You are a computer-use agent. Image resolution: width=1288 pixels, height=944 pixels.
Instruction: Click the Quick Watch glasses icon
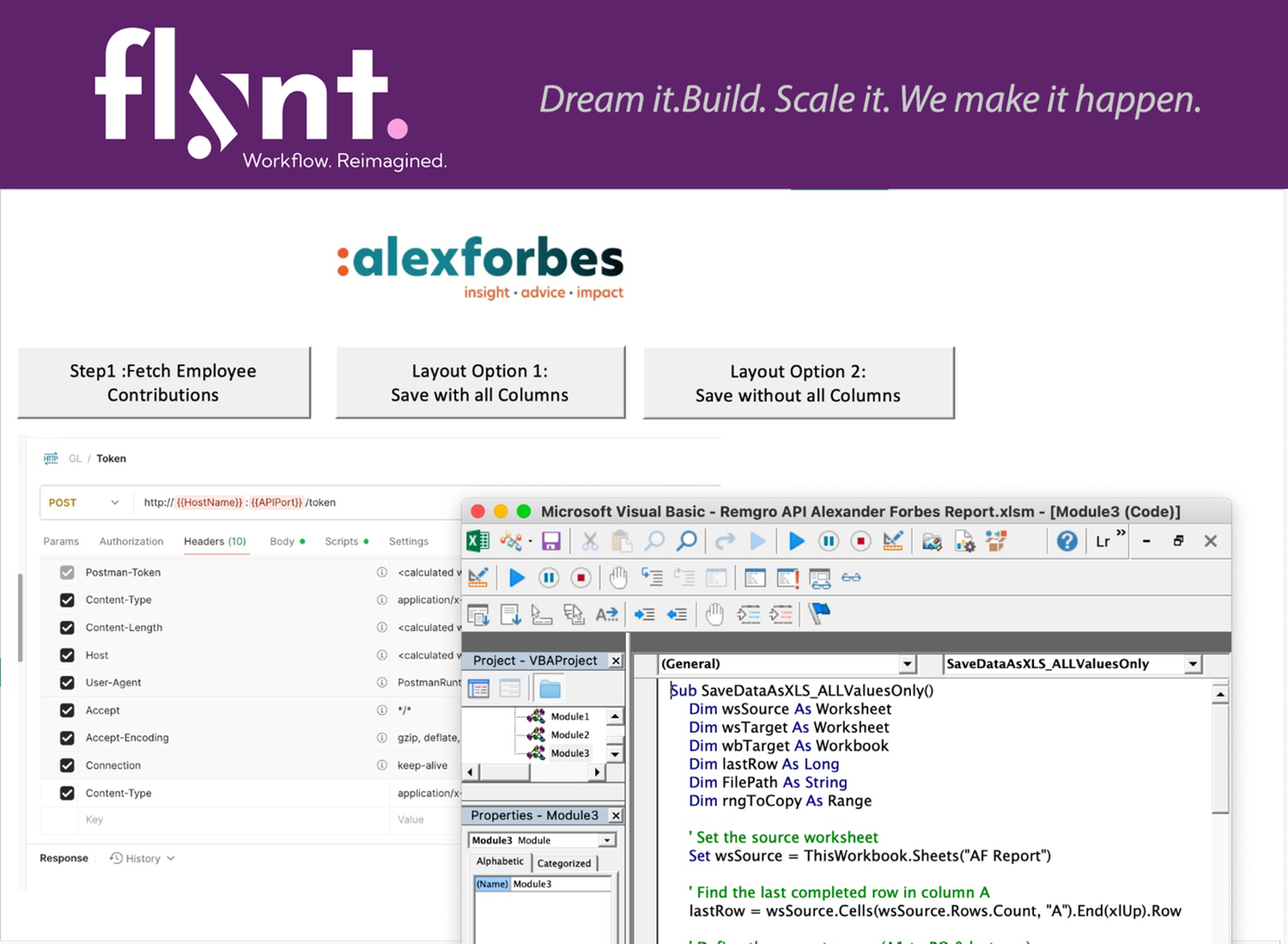point(851,577)
